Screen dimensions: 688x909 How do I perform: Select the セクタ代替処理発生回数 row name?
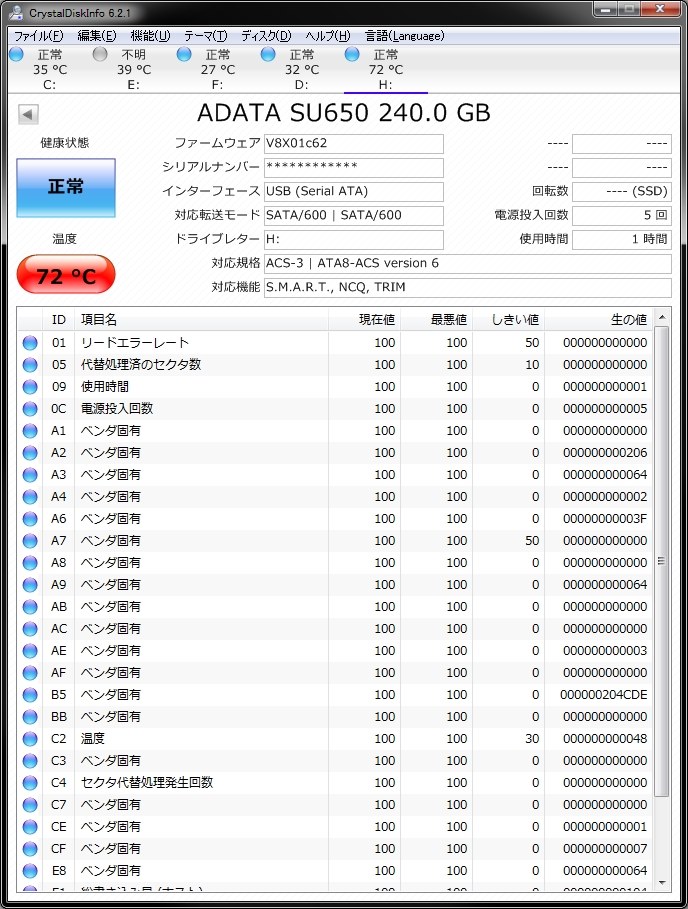pos(147,783)
